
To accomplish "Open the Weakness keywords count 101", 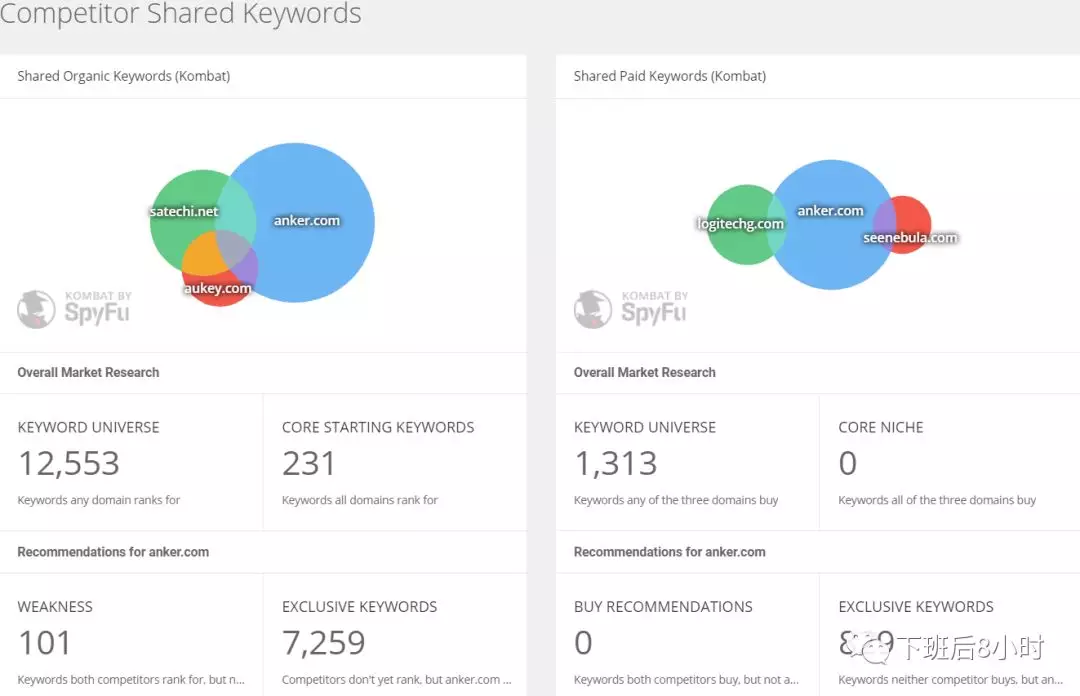I will (x=44, y=642).
